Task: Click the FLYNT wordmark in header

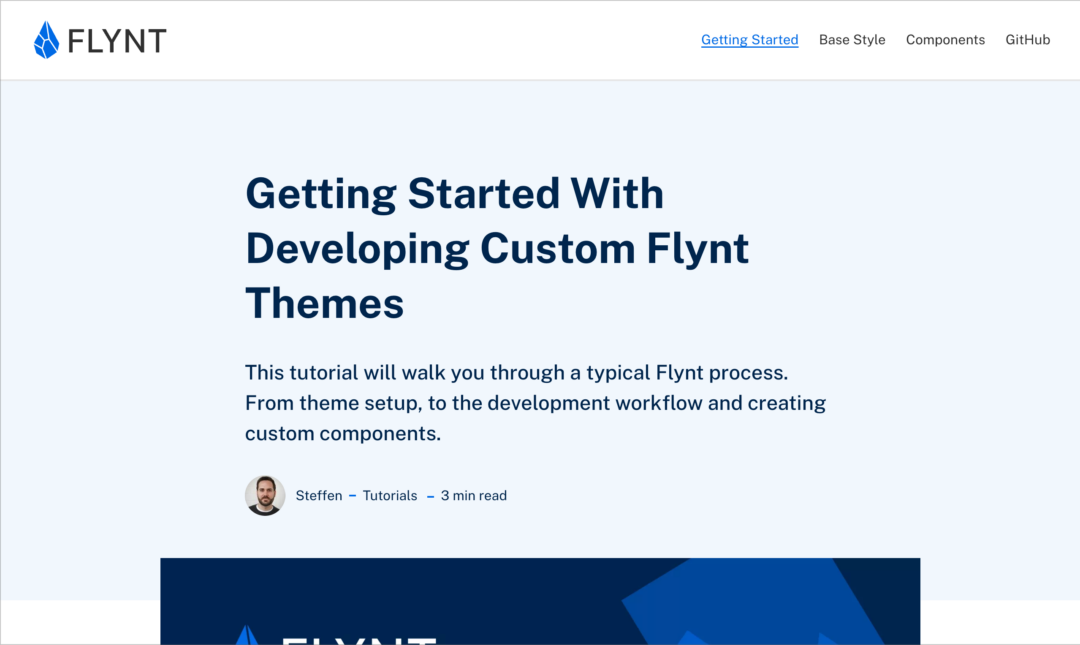Action: 117,41
